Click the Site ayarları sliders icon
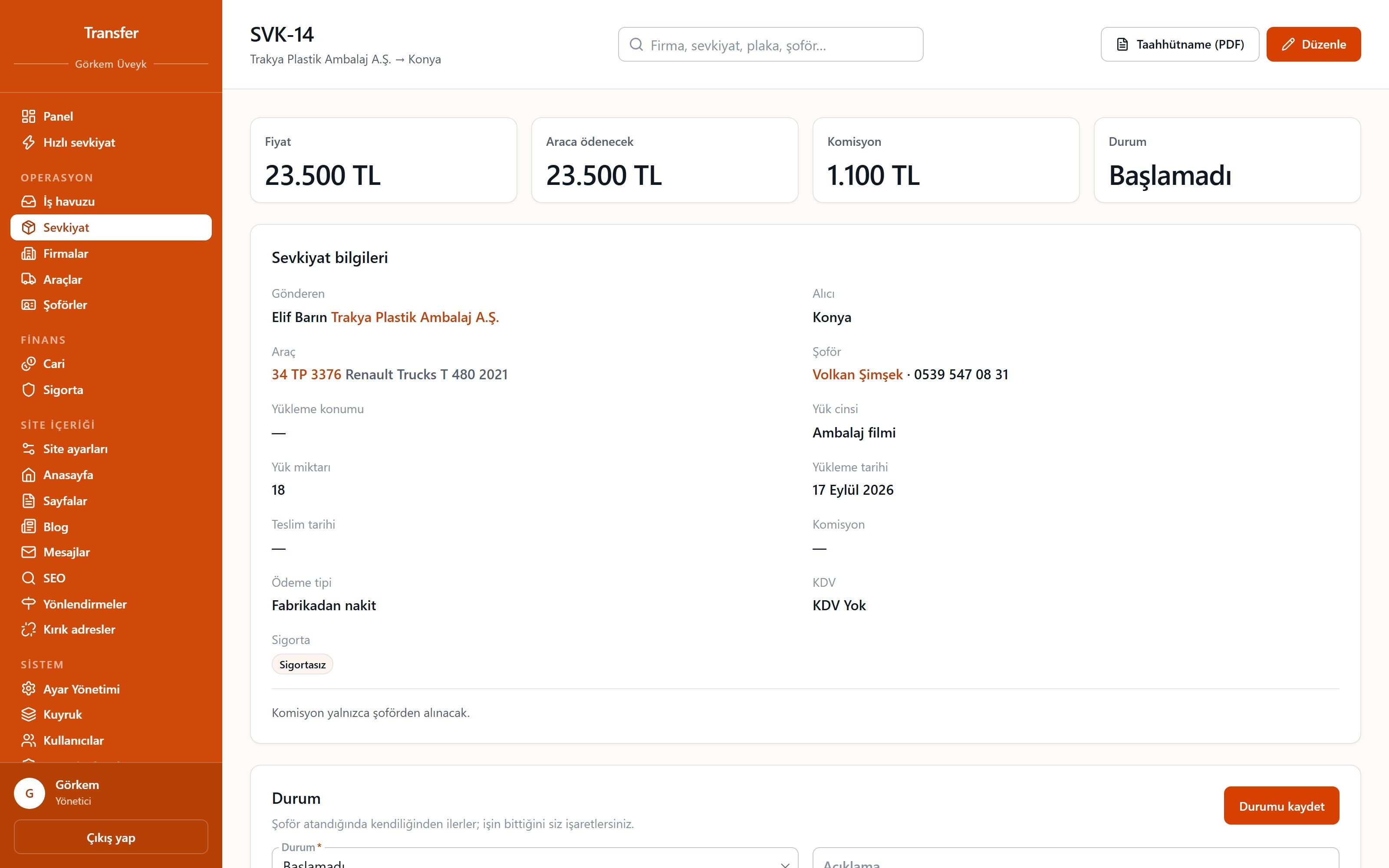Screen dimensions: 1389x868 pyautogui.click(x=29, y=449)
